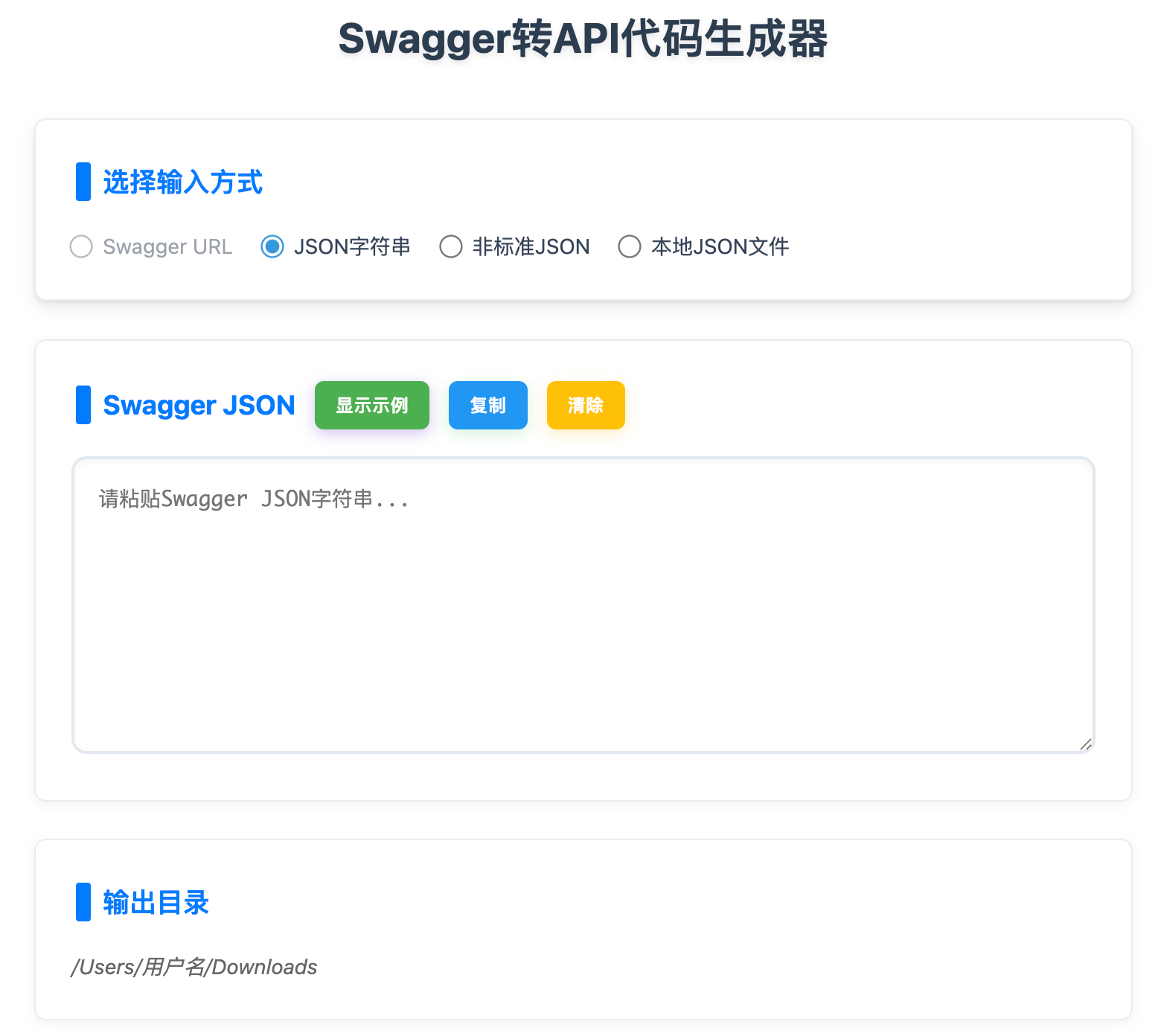
Task: Click the 输出目录 section heading
Action: point(156,903)
